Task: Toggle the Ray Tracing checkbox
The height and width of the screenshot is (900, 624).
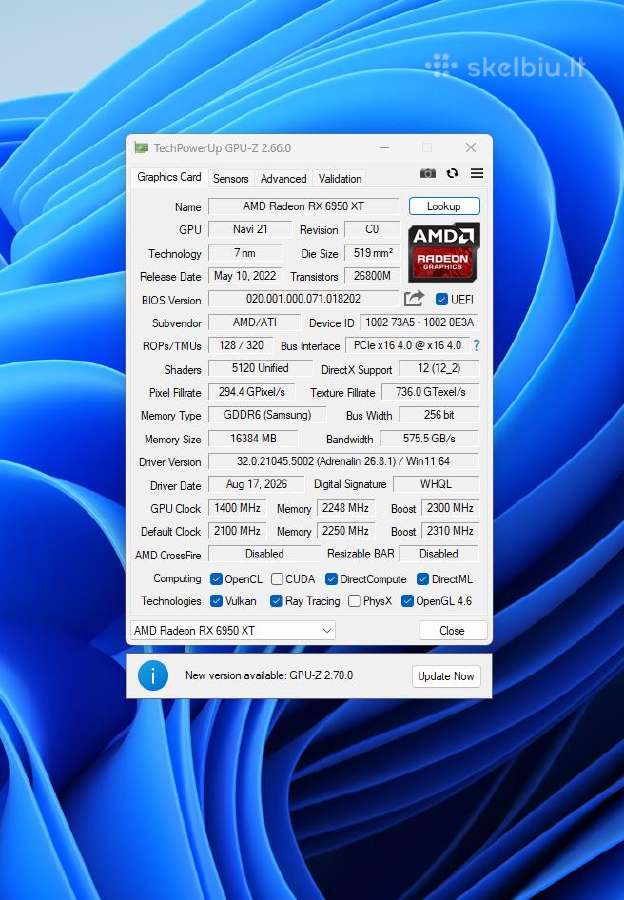Action: (276, 601)
